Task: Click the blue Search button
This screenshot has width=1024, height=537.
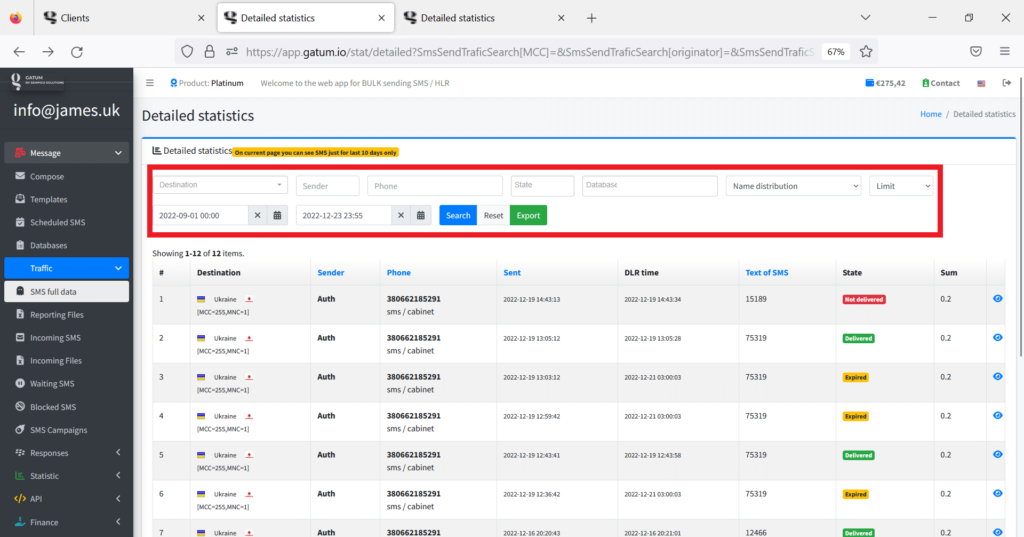Action: [x=458, y=215]
